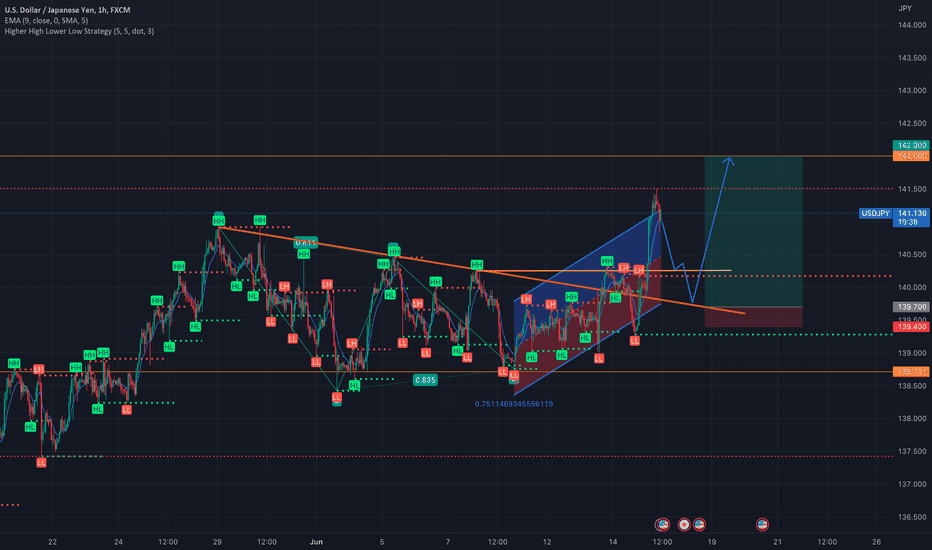Click the 29 date on time axis
This screenshot has height=550, width=932.
(x=217, y=542)
